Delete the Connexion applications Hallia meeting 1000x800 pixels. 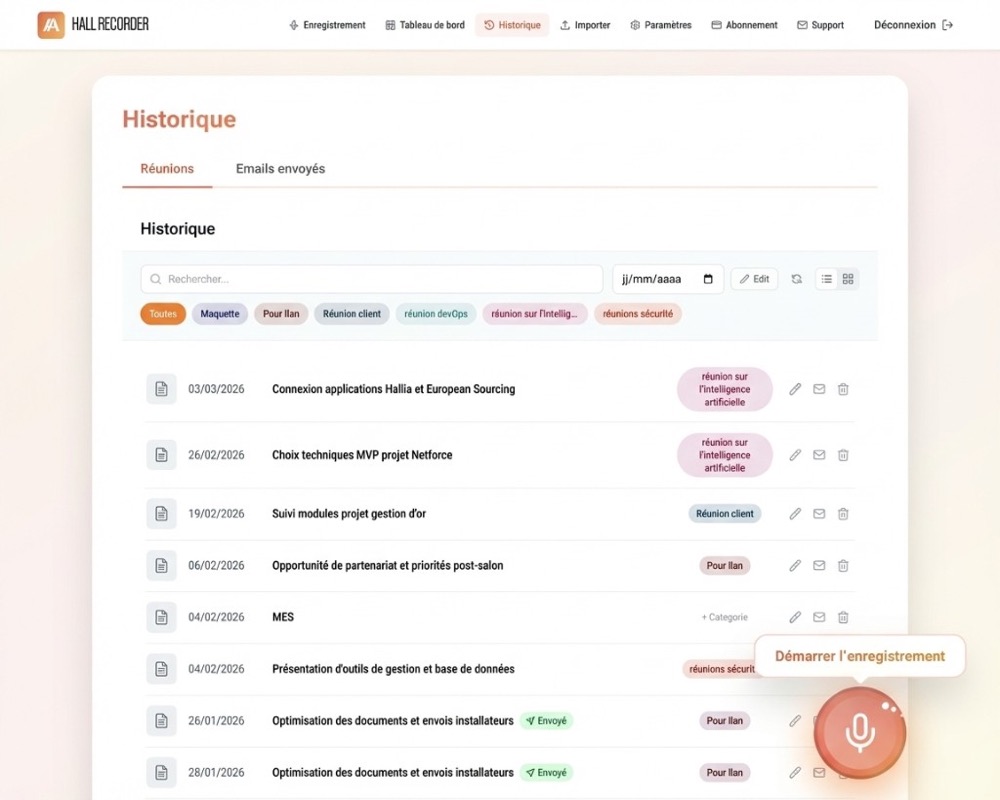pyautogui.click(x=842, y=389)
